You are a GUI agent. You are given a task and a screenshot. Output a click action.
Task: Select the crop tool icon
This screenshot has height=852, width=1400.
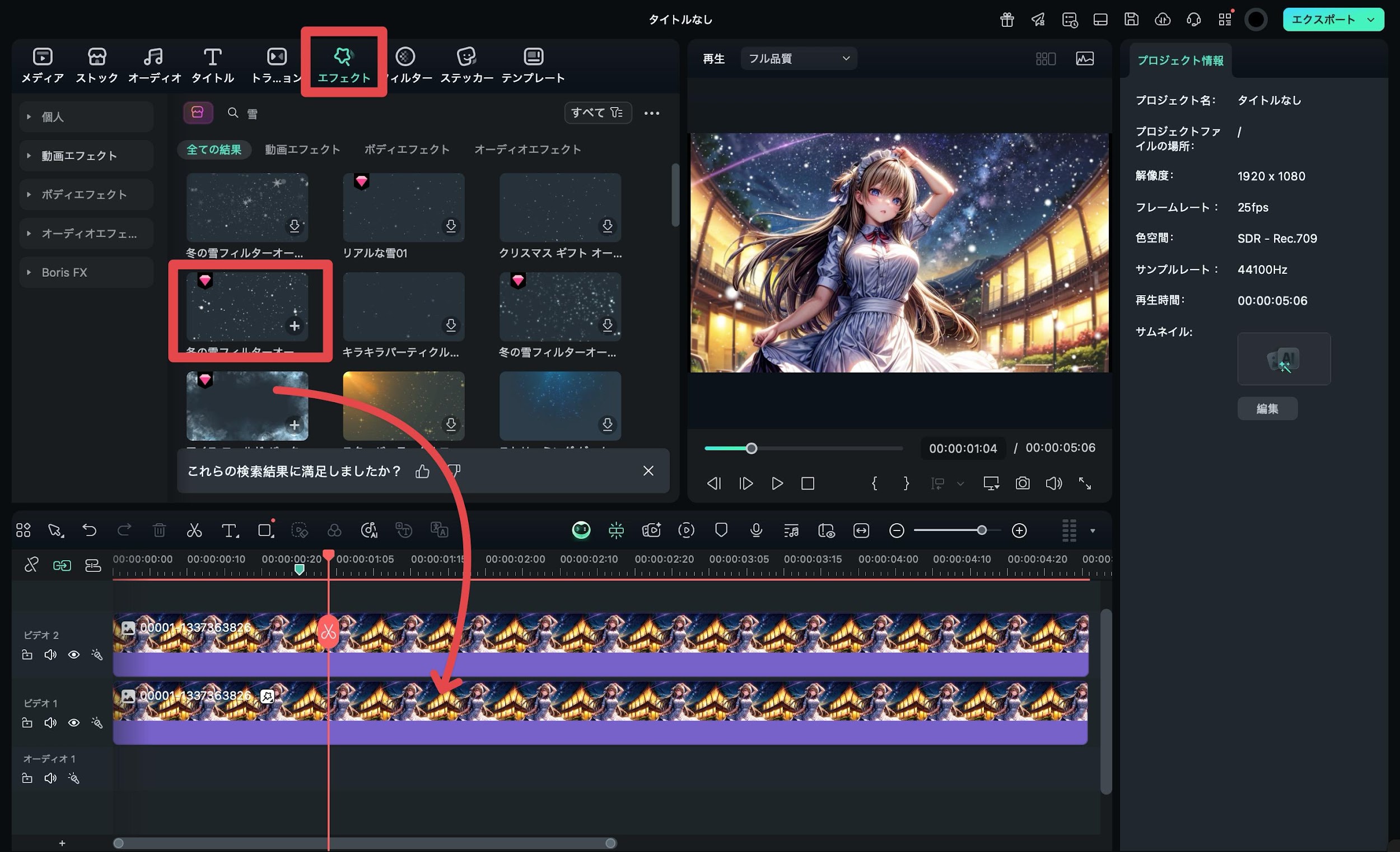(x=265, y=530)
